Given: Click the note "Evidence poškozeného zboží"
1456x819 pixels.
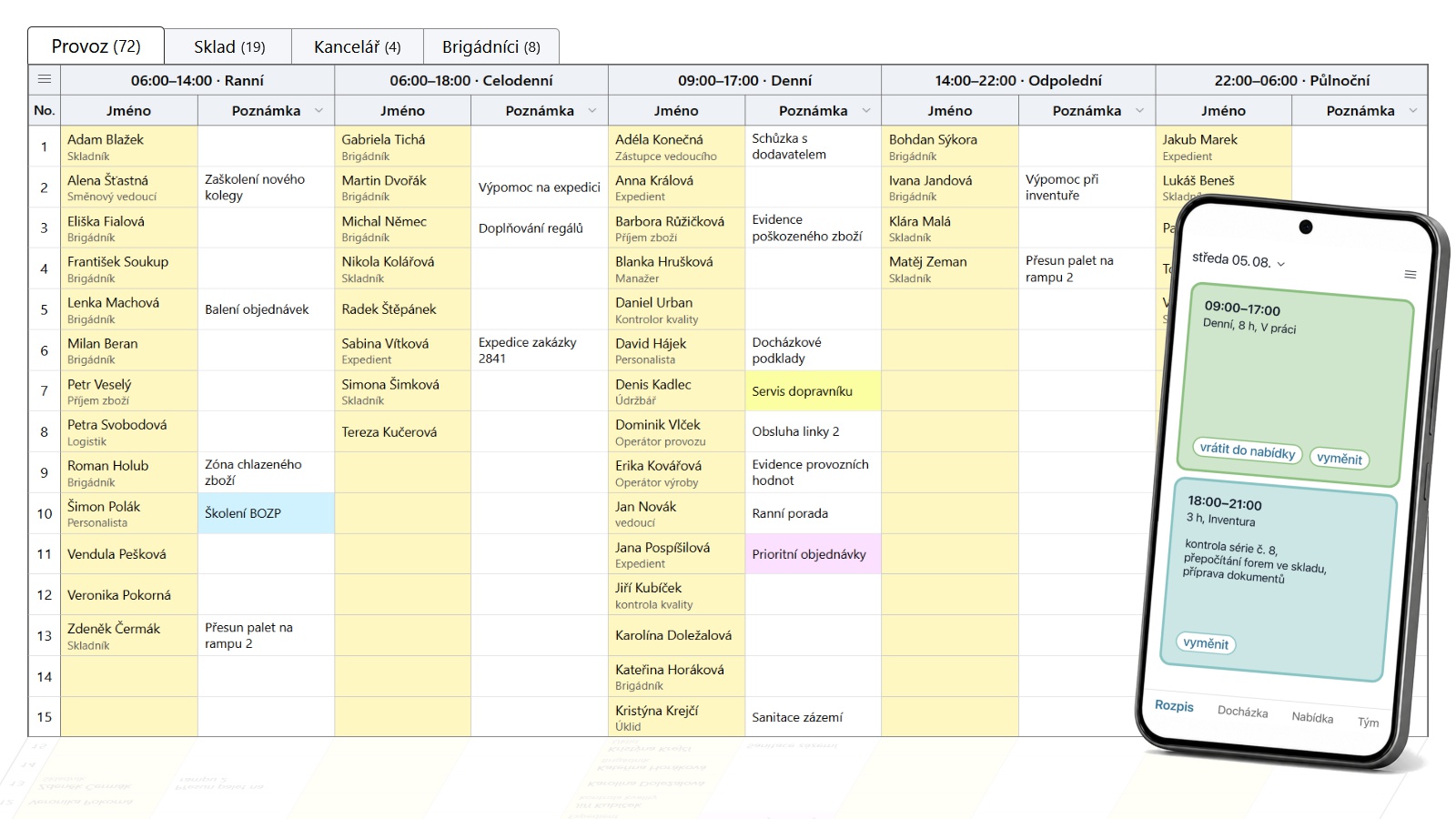Looking at the screenshot, I should [x=813, y=228].
